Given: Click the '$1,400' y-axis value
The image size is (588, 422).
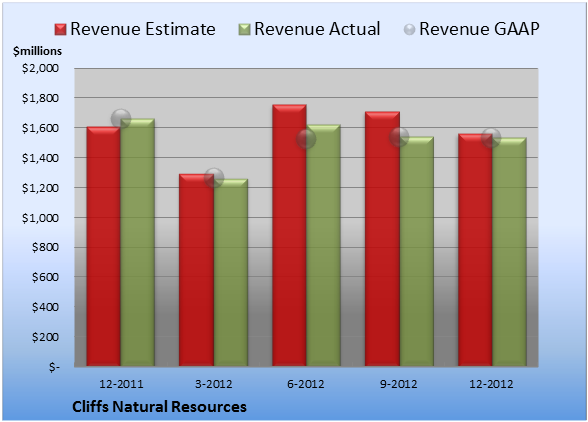Looking at the screenshot, I should 40,158.
